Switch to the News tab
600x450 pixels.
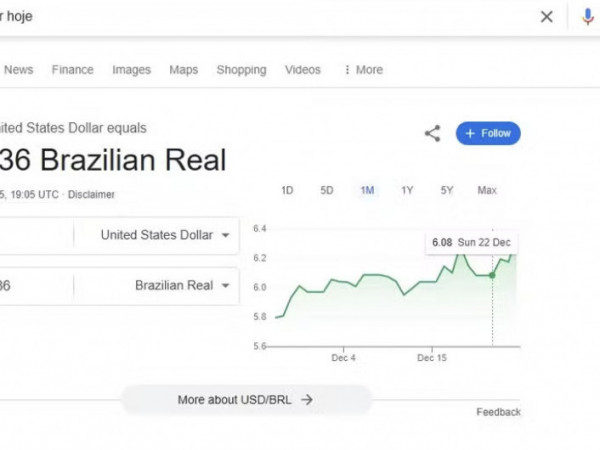(x=18, y=70)
